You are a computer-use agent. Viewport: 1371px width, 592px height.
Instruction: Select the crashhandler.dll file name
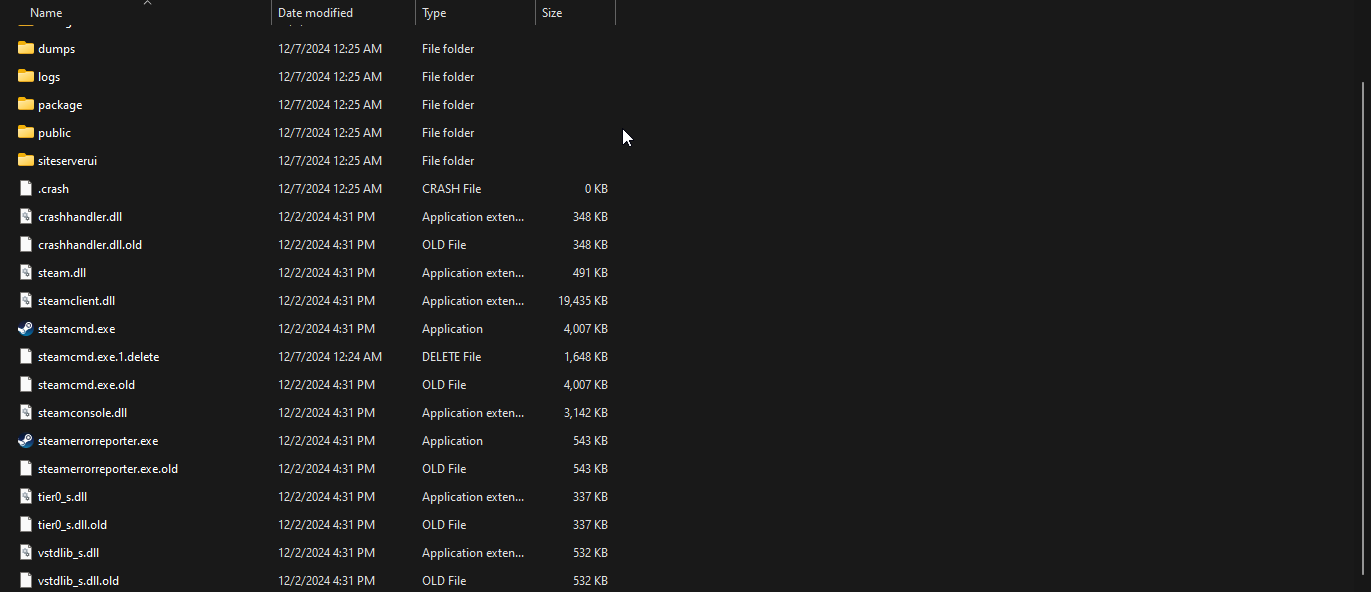[x=80, y=217]
